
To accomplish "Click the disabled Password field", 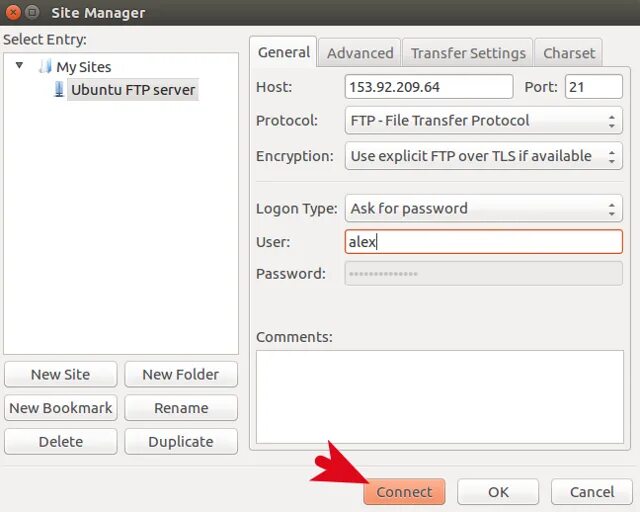I will point(484,274).
